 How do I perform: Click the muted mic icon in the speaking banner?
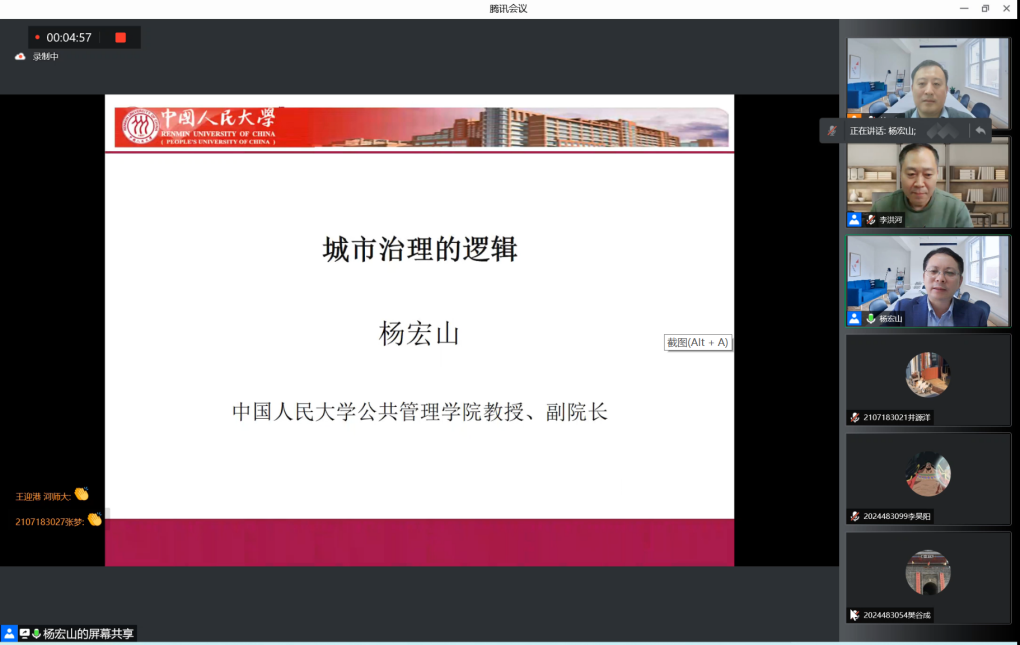[x=832, y=131]
